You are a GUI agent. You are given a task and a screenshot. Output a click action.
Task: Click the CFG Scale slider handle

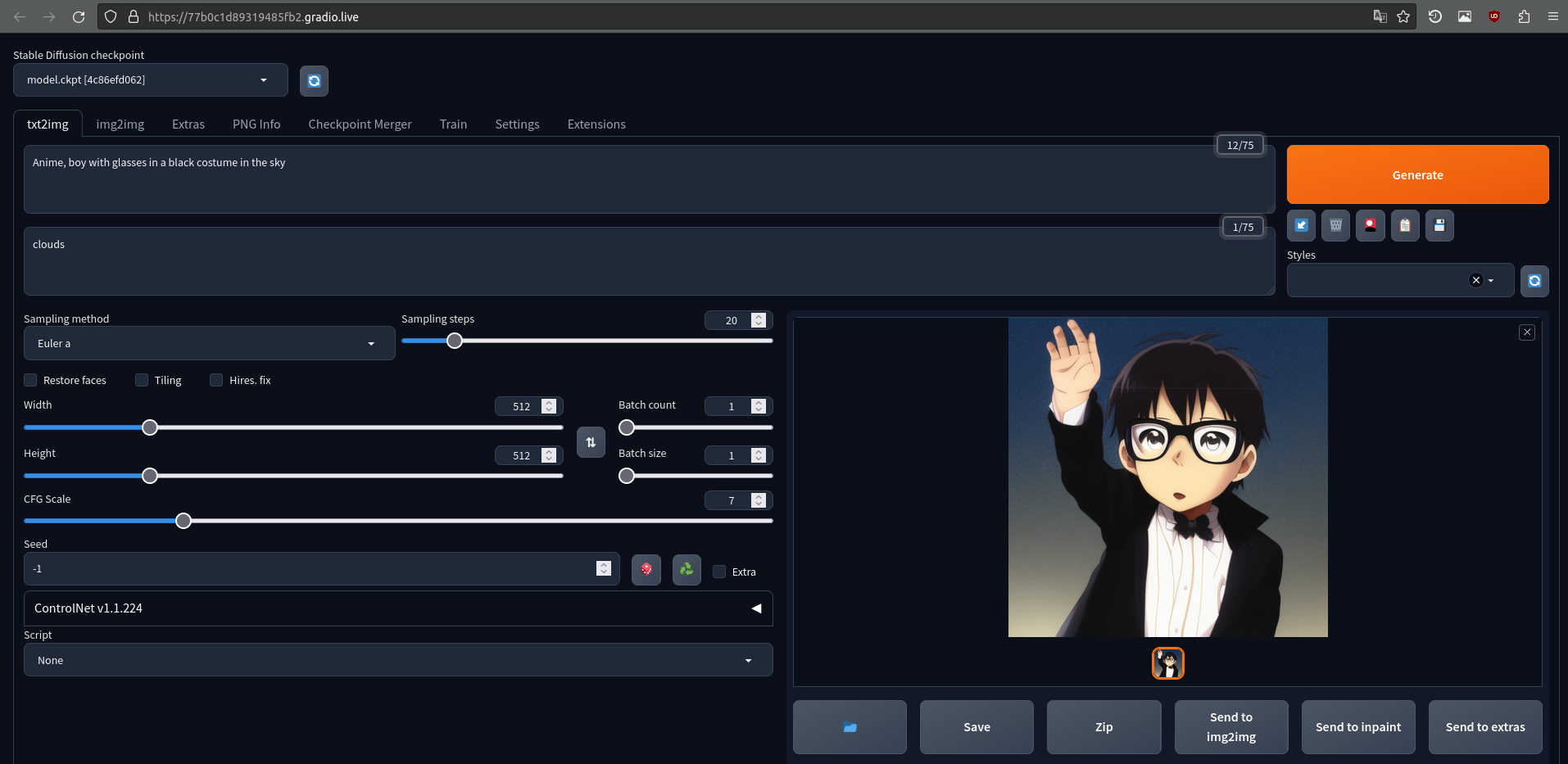point(184,521)
